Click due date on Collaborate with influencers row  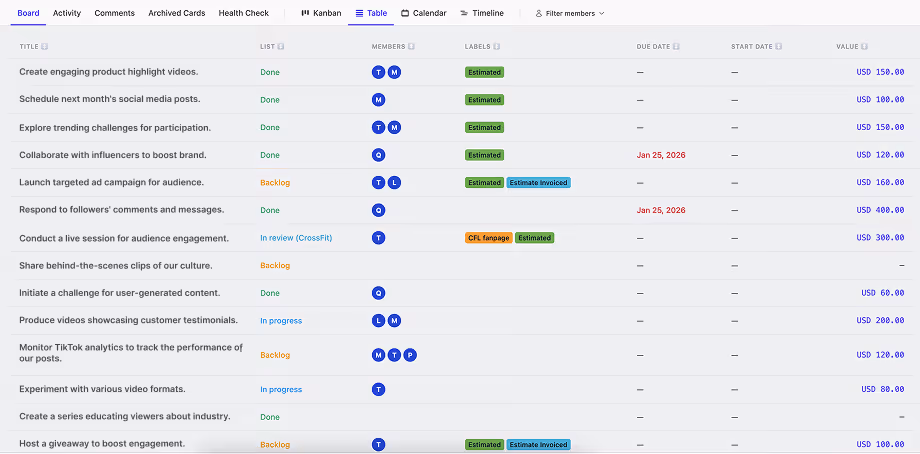click(x=661, y=155)
